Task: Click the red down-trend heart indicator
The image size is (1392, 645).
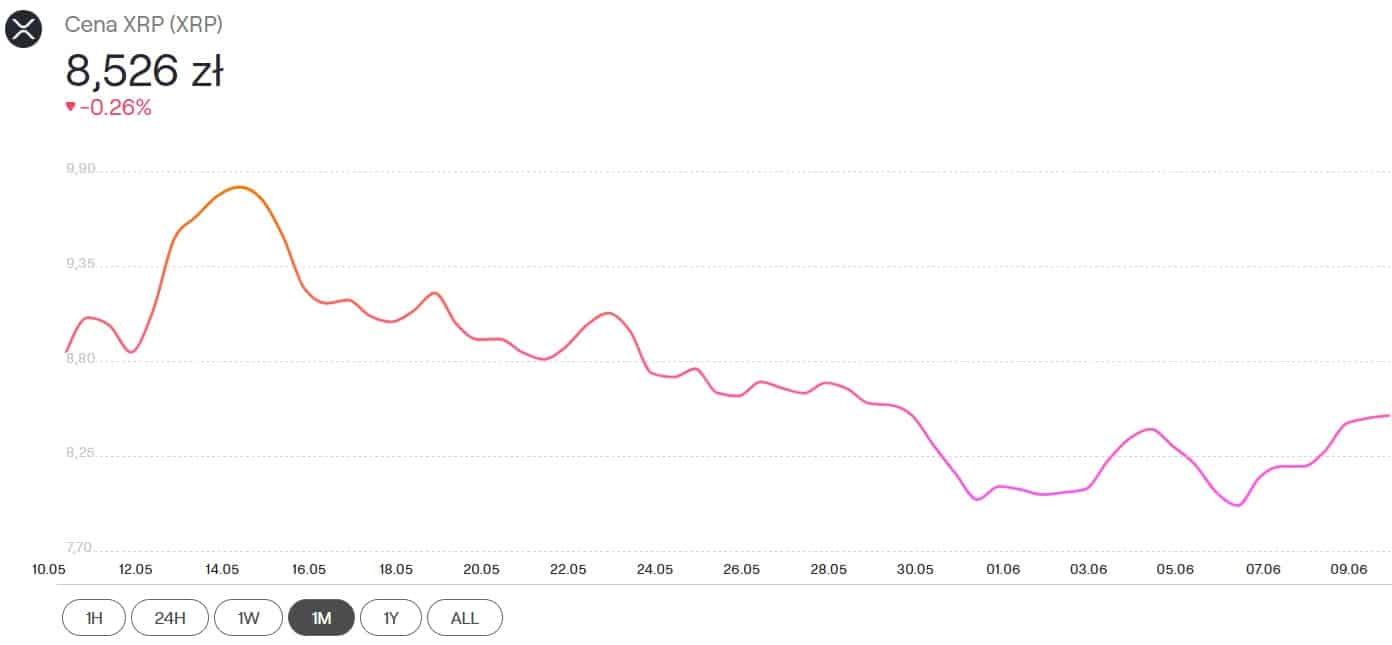Action: [x=70, y=107]
